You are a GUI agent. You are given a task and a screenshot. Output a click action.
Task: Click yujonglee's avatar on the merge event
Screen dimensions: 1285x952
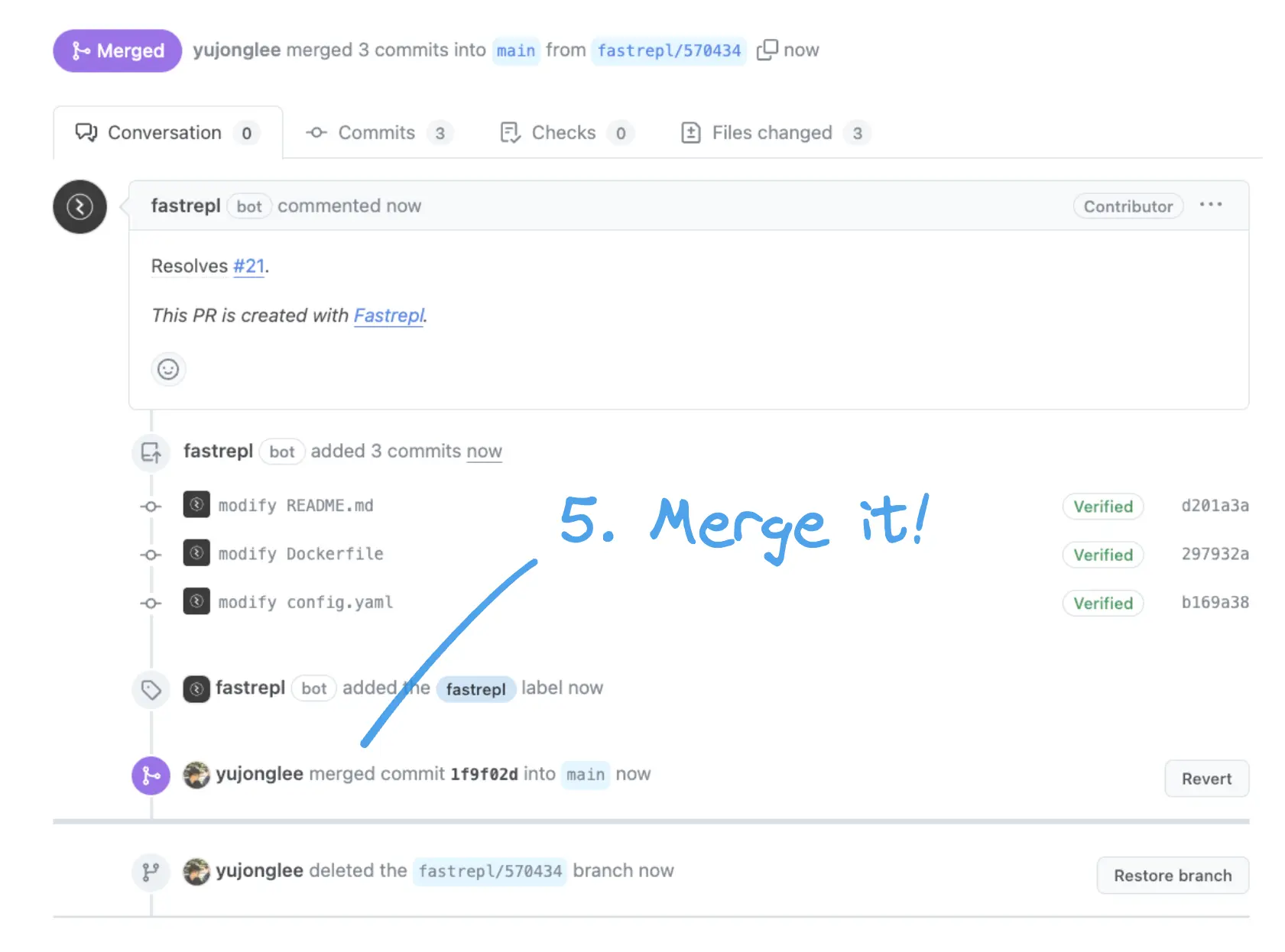196,774
